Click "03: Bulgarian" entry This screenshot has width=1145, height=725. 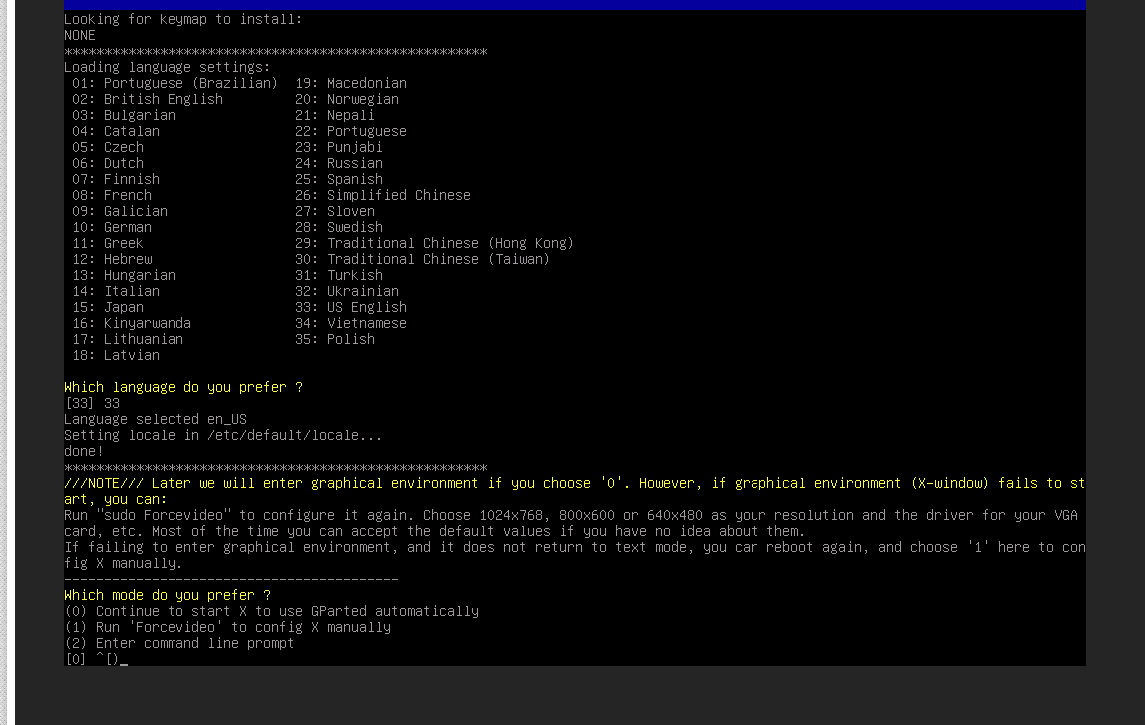(x=124, y=115)
